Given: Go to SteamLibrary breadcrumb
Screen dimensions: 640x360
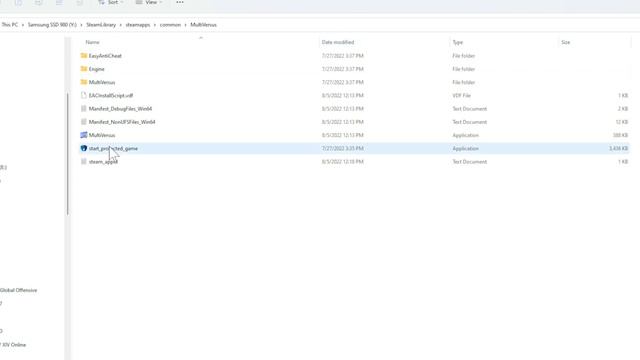Looking at the screenshot, I should (101, 25).
